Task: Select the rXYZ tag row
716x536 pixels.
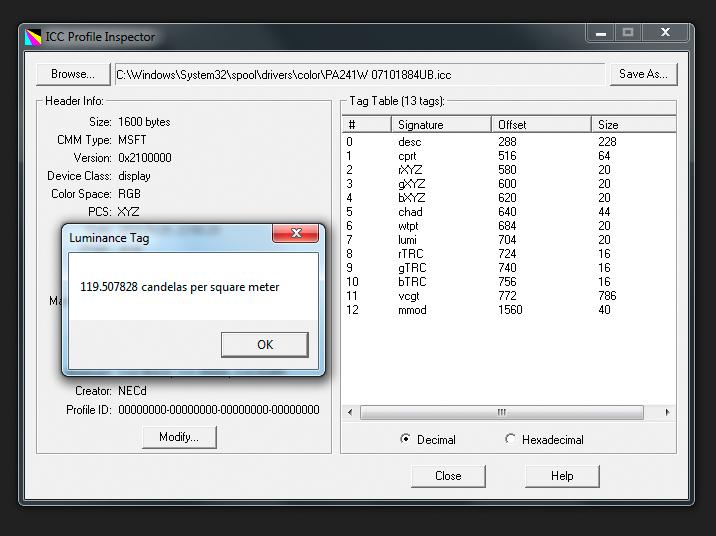Action: point(509,170)
